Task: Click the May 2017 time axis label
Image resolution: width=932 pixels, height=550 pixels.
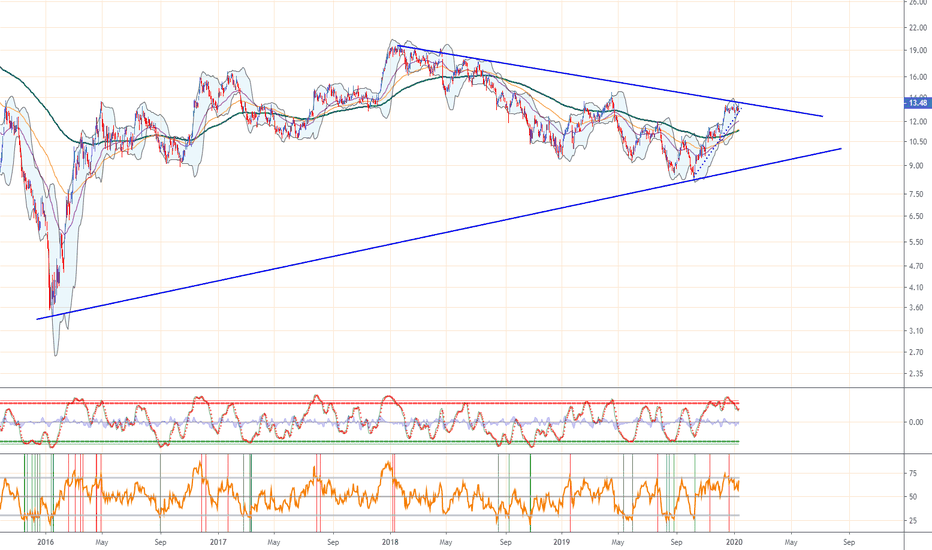Action: coord(273,542)
